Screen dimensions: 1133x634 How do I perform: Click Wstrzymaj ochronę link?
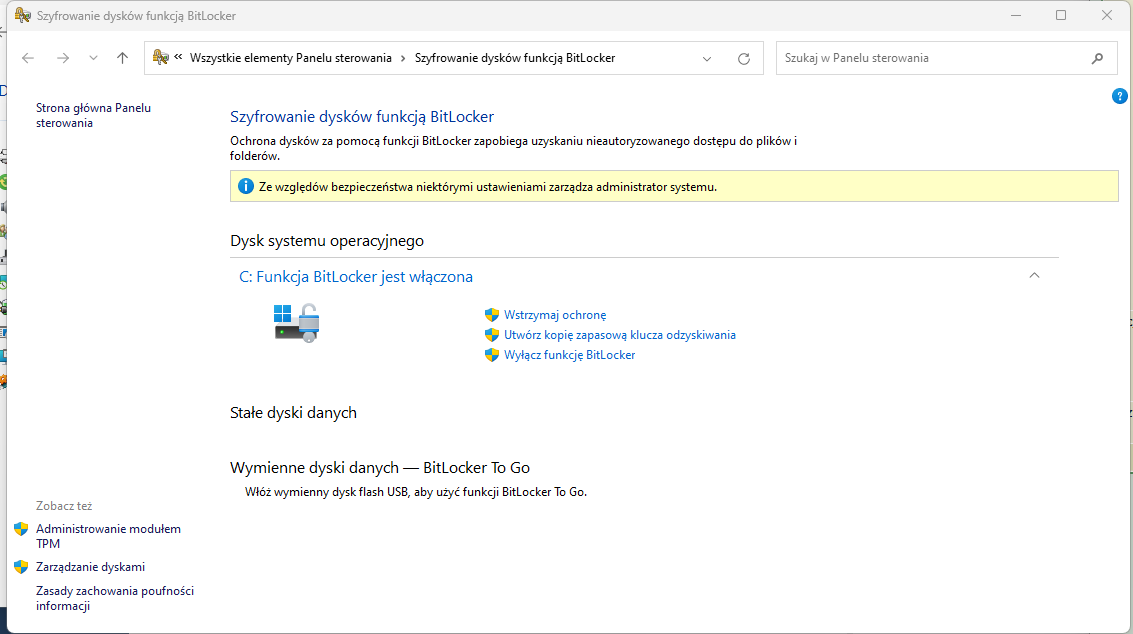555,315
